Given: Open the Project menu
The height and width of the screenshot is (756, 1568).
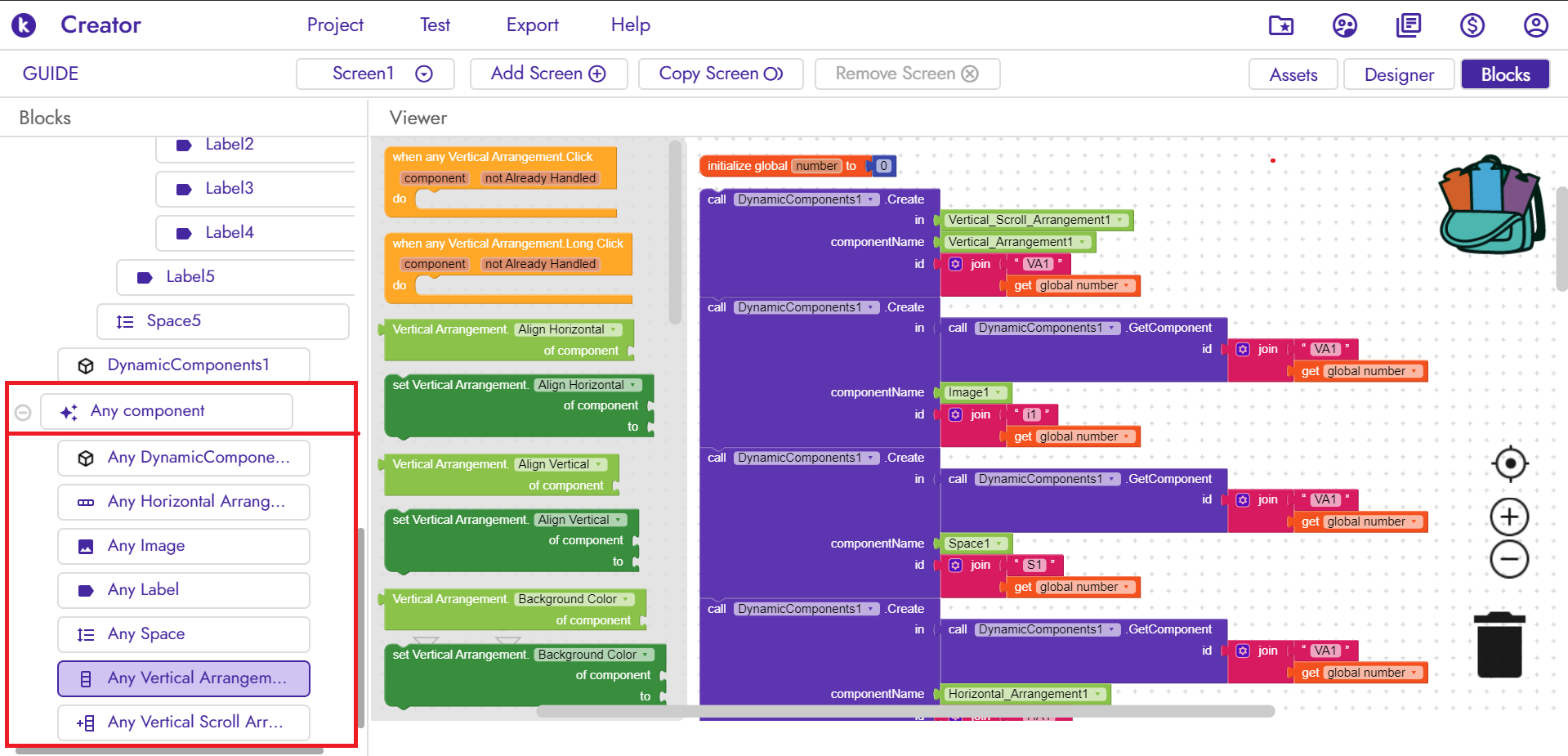Looking at the screenshot, I should point(335,25).
